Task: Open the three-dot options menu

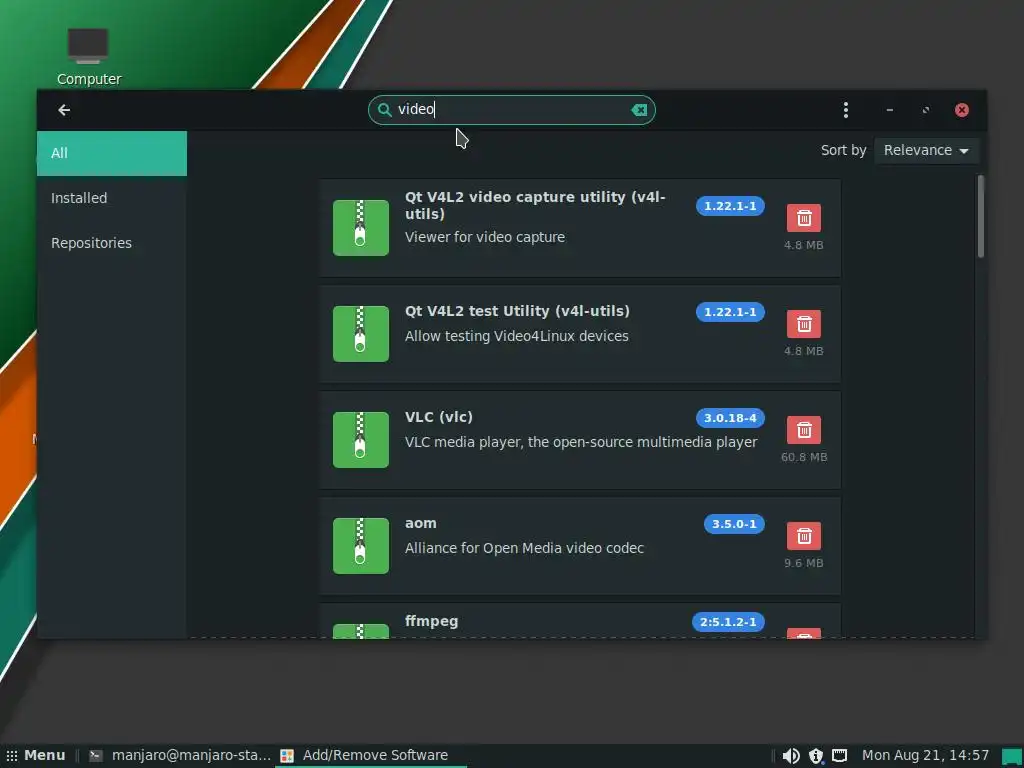Action: pos(846,110)
